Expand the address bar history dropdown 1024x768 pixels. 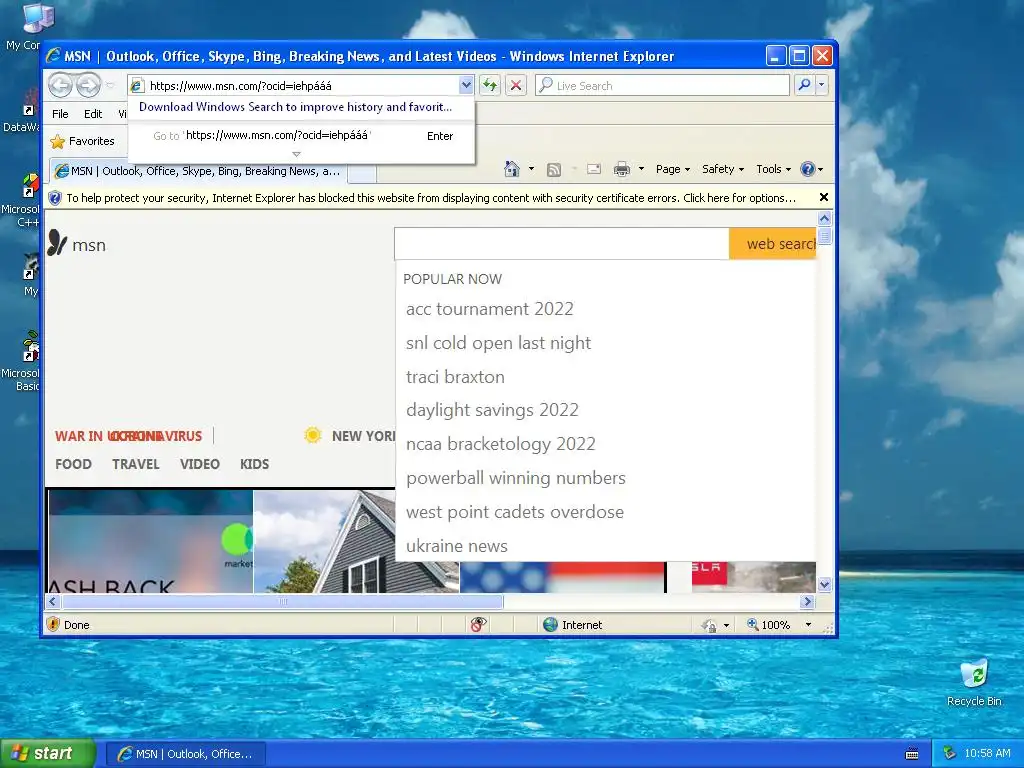(466, 85)
